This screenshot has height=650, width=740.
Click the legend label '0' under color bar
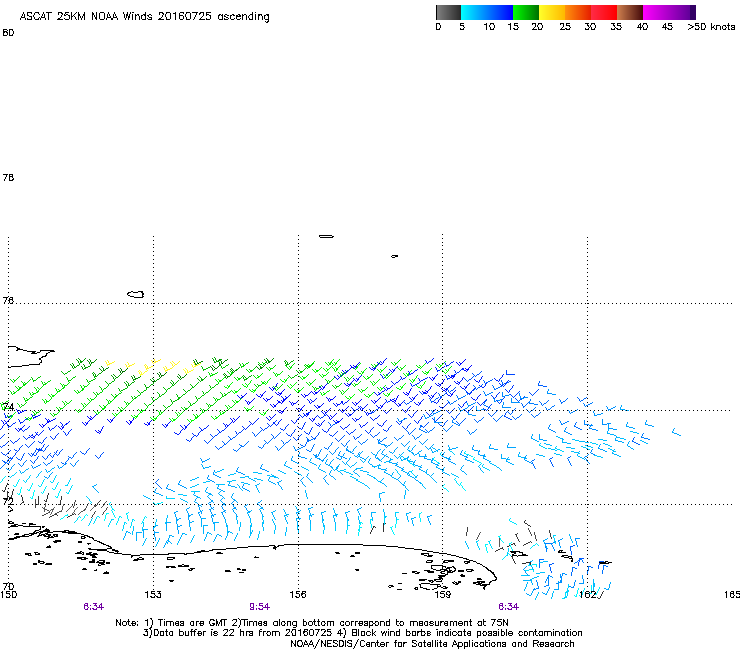pos(438,27)
